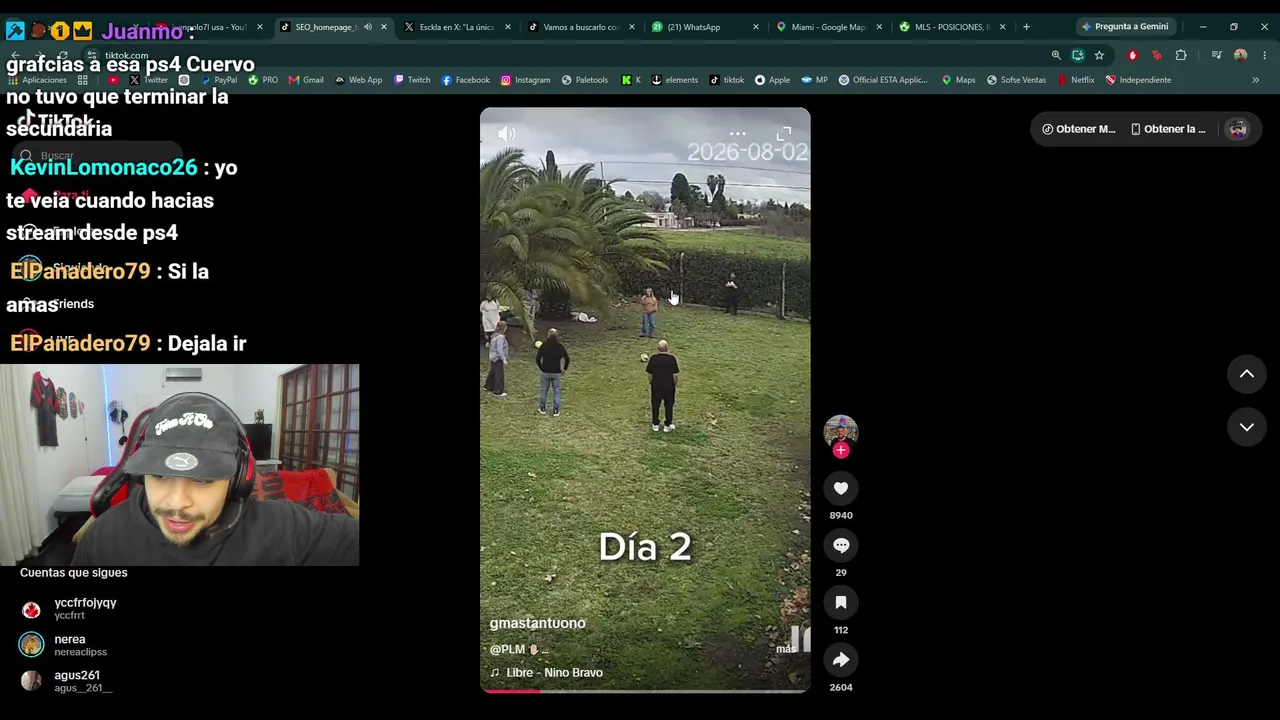Expand the video to fullscreen view
The width and height of the screenshot is (1280, 720).
784,133
